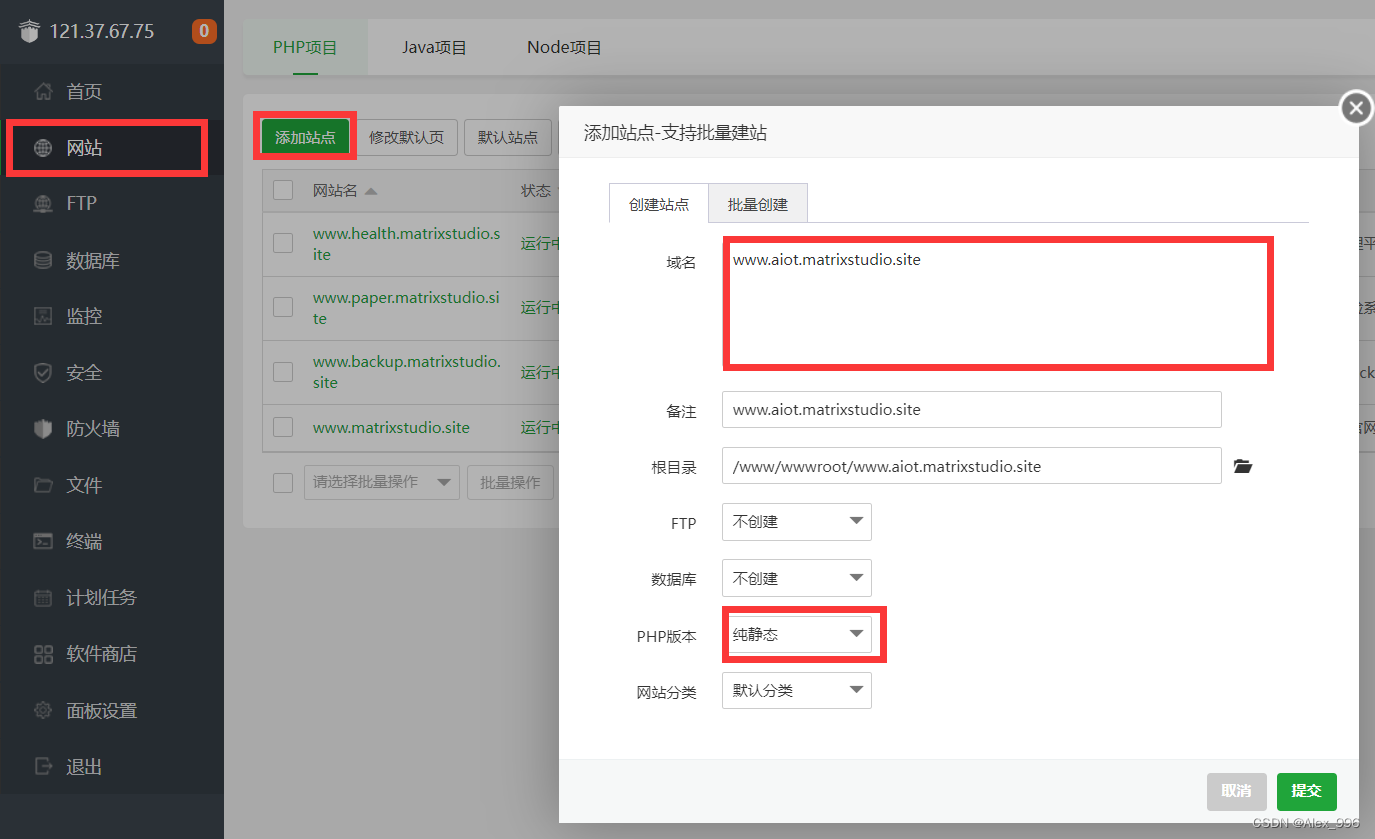Click the panel logo next to the IP address
1375x839 pixels.
[29, 31]
